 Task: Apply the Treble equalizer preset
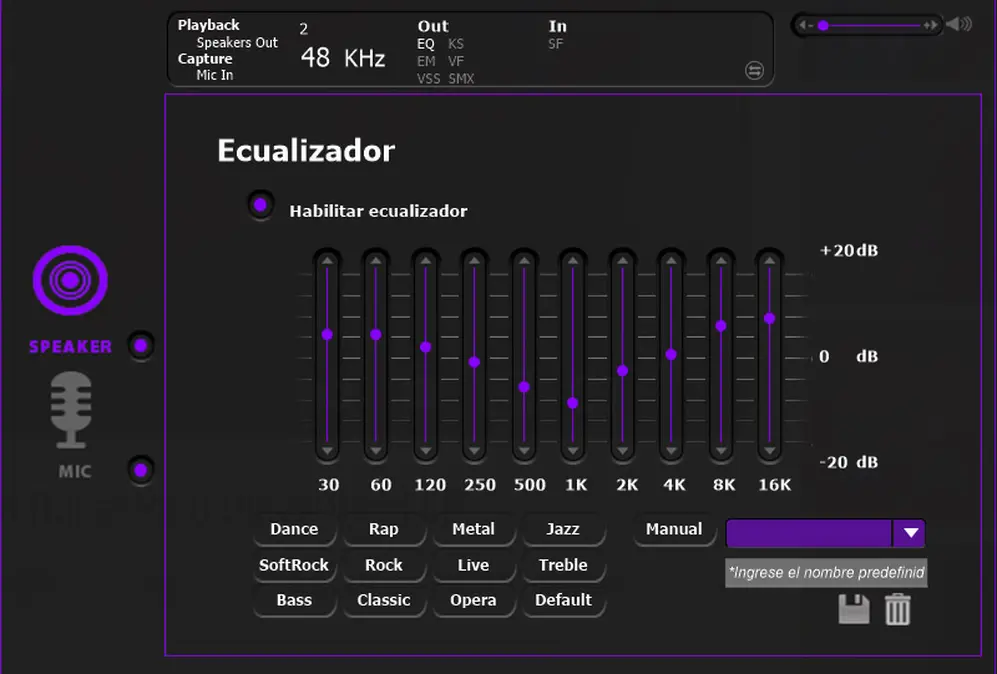coord(563,565)
